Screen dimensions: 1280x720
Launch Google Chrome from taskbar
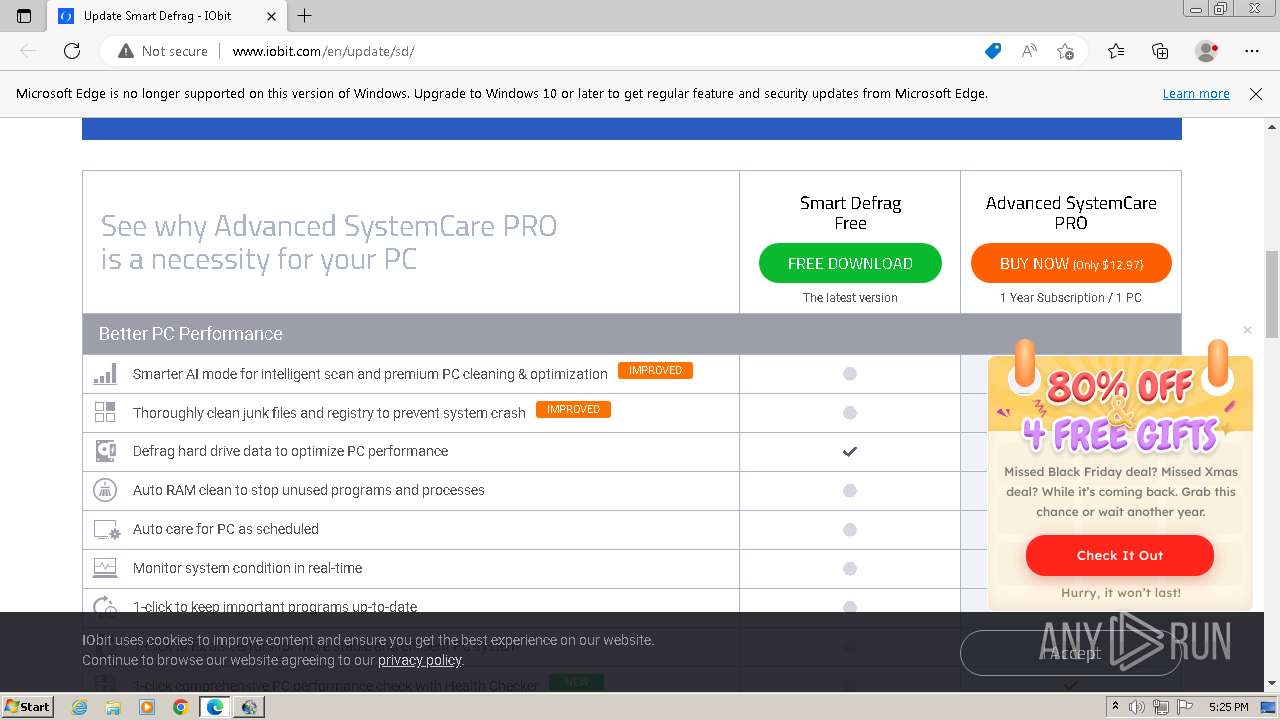pos(180,707)
